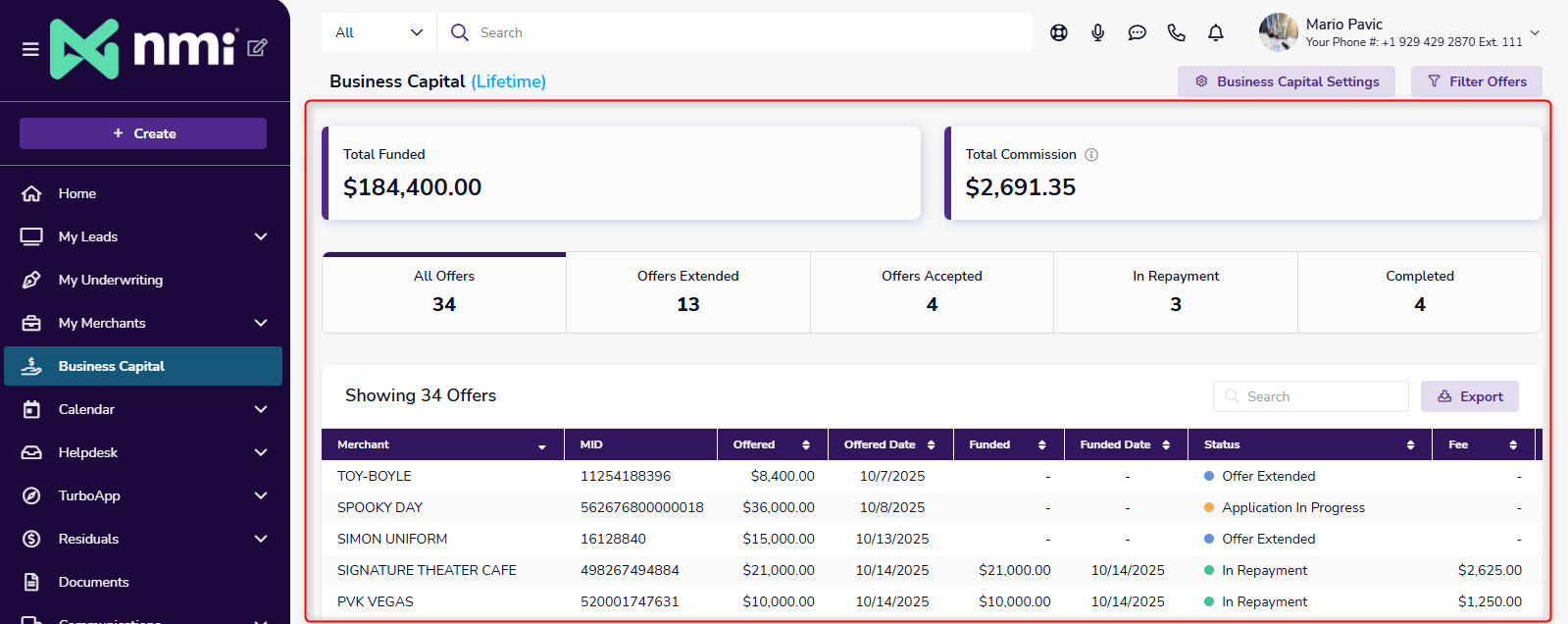Screen dimensions: 1568x624
Task: Open Business Capital Settings
Action: 1286,81
